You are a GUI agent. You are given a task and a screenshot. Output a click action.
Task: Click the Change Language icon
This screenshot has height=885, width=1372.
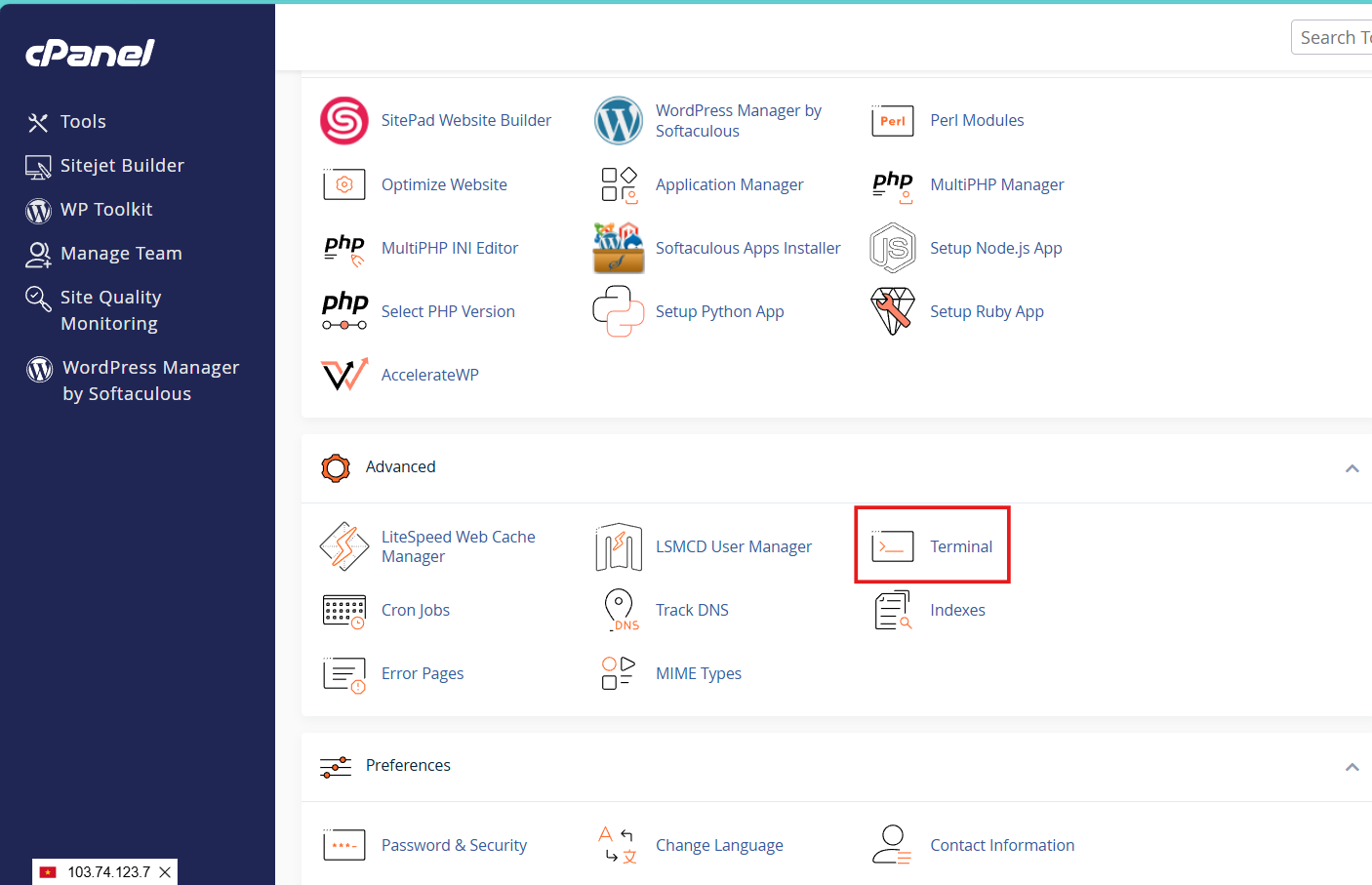(619, 845)
